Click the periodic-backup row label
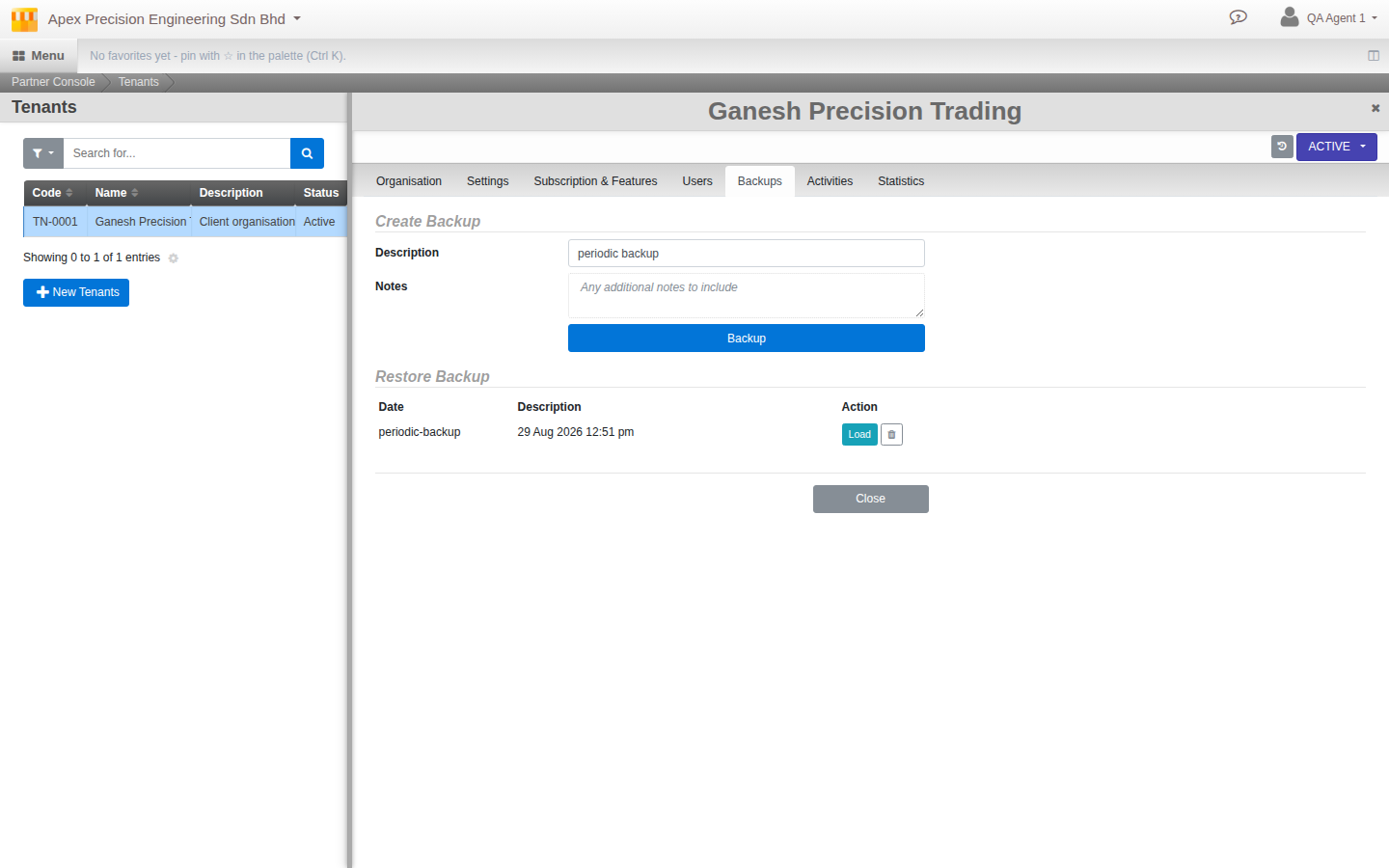The height and width of the screenshot is (868, 1389). (x=420, y=432)
